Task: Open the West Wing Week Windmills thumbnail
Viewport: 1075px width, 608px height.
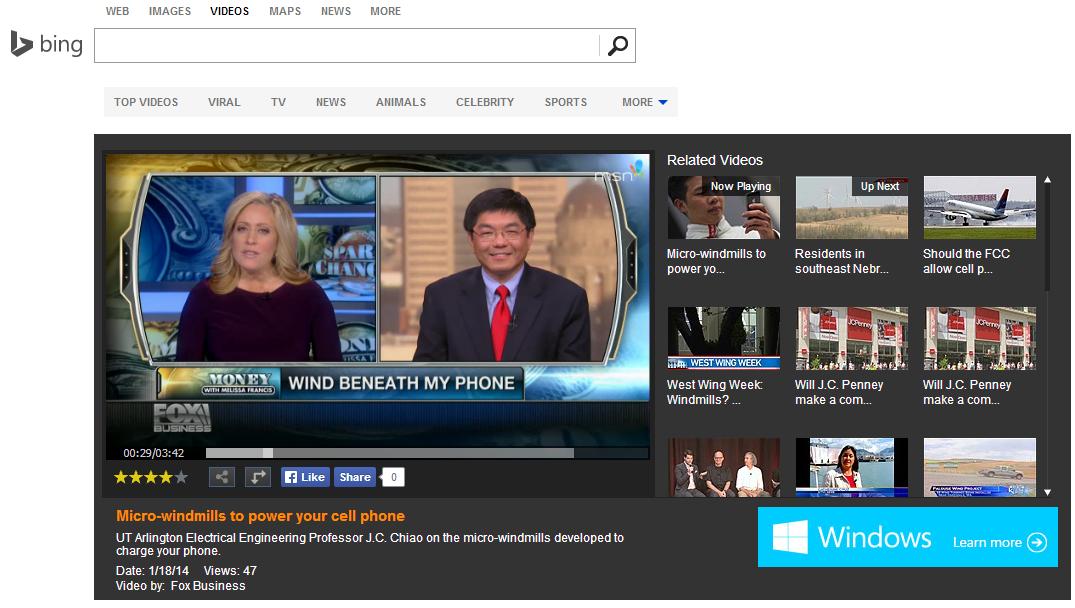Action: (x=723, y=338)
